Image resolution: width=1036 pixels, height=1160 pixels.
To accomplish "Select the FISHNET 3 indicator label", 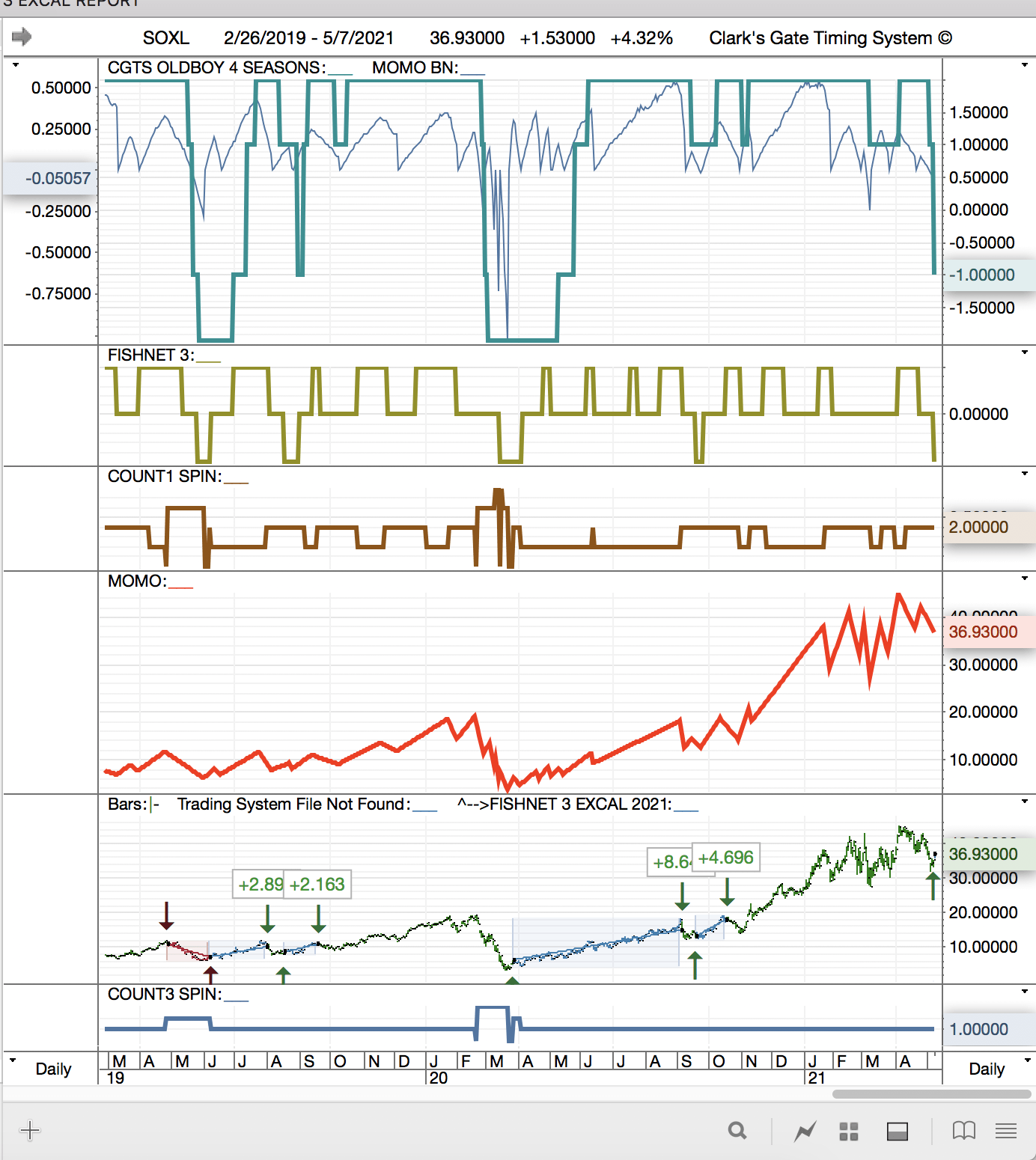I will point(151,355).
